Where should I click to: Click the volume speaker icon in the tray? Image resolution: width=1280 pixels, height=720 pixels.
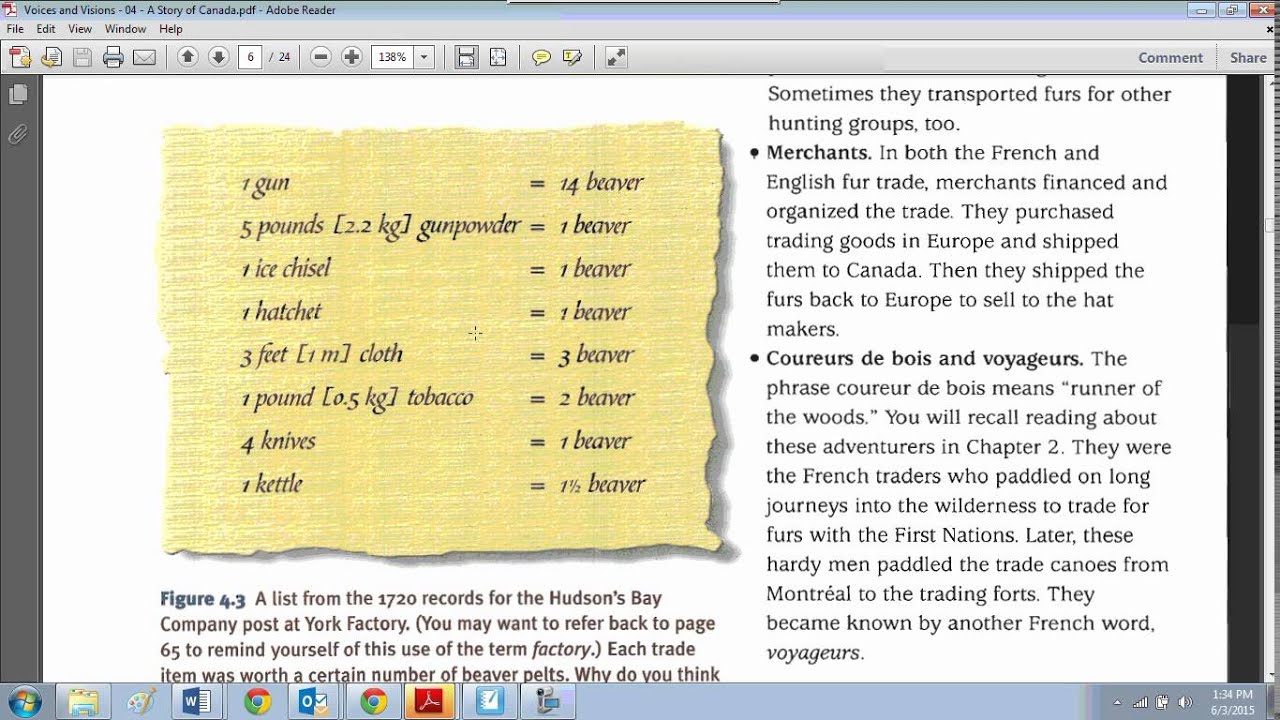1185,702
